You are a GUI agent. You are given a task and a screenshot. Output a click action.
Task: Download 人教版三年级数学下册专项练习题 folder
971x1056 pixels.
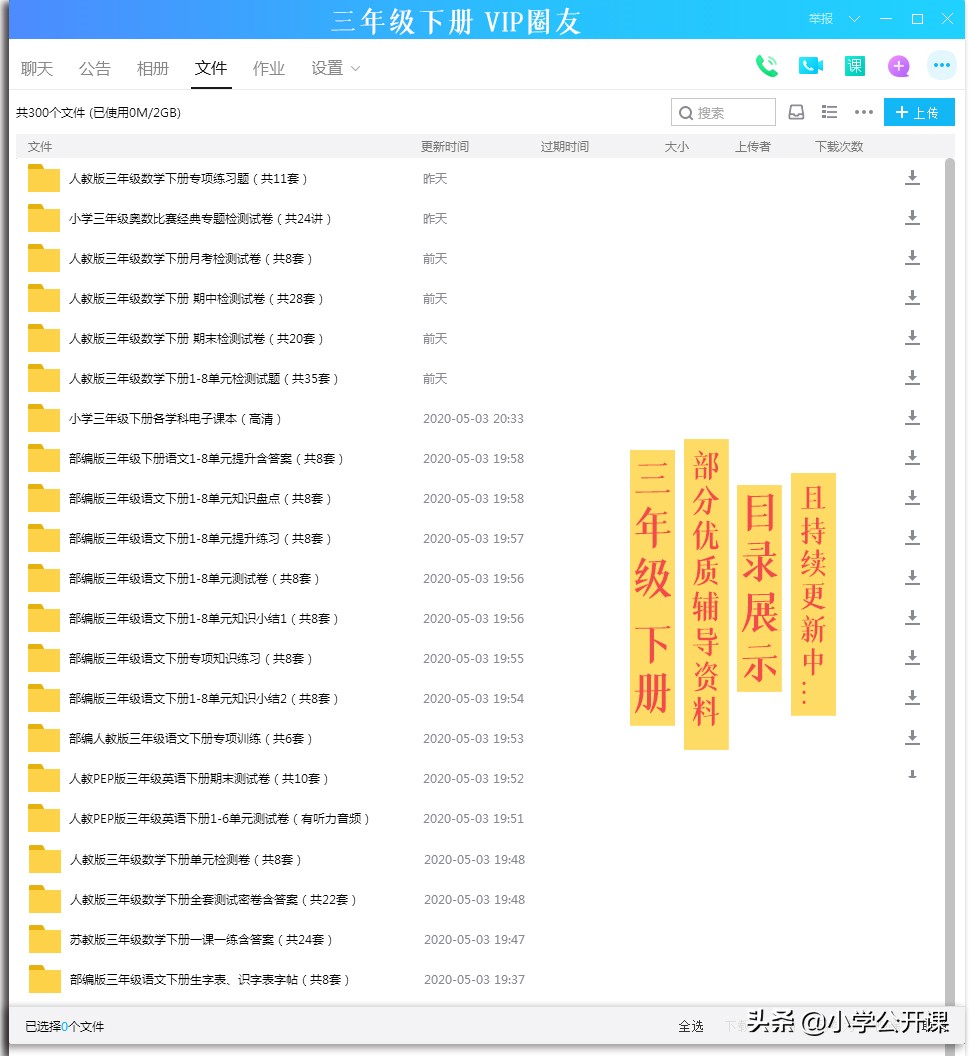pos(912,178)
